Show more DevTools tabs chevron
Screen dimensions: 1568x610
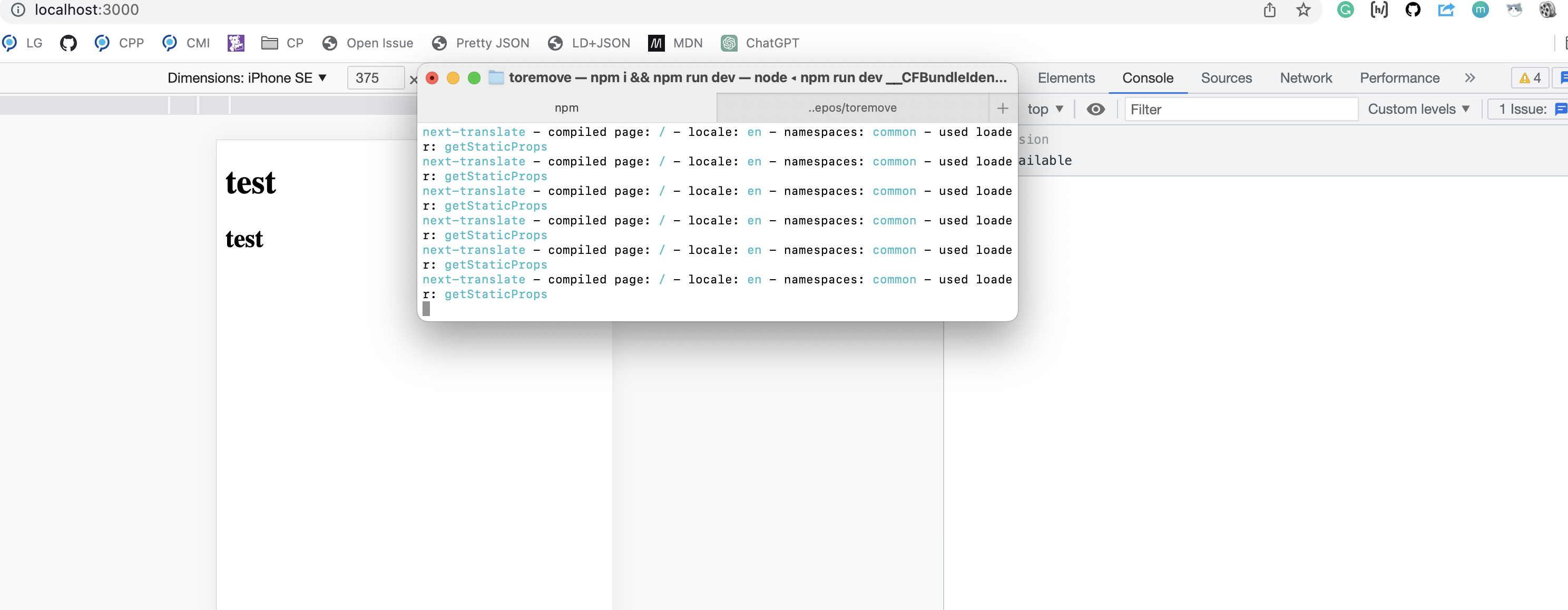[x=1469, y=78]
